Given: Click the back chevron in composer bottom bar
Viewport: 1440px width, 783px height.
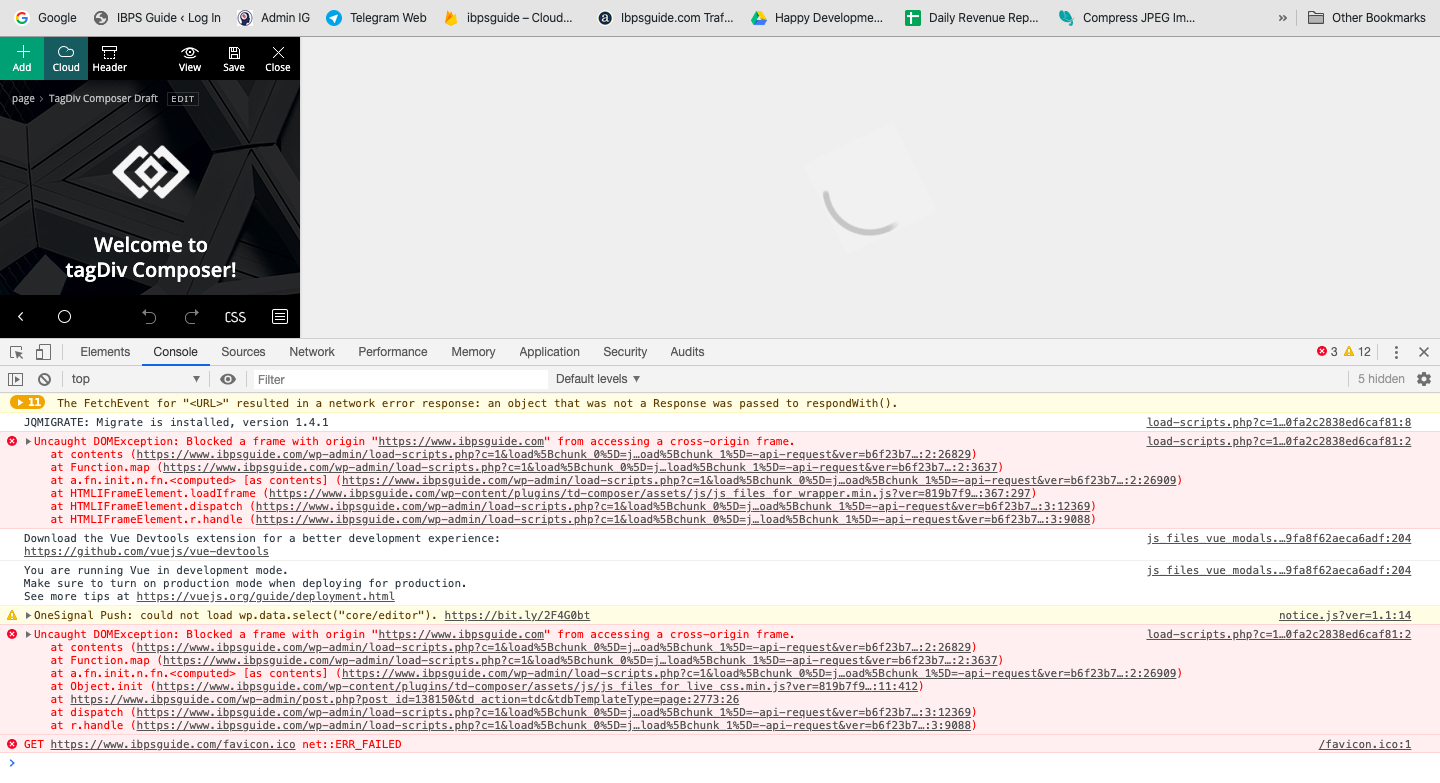Looking at the screenshot, I should (x=21, y=317).
